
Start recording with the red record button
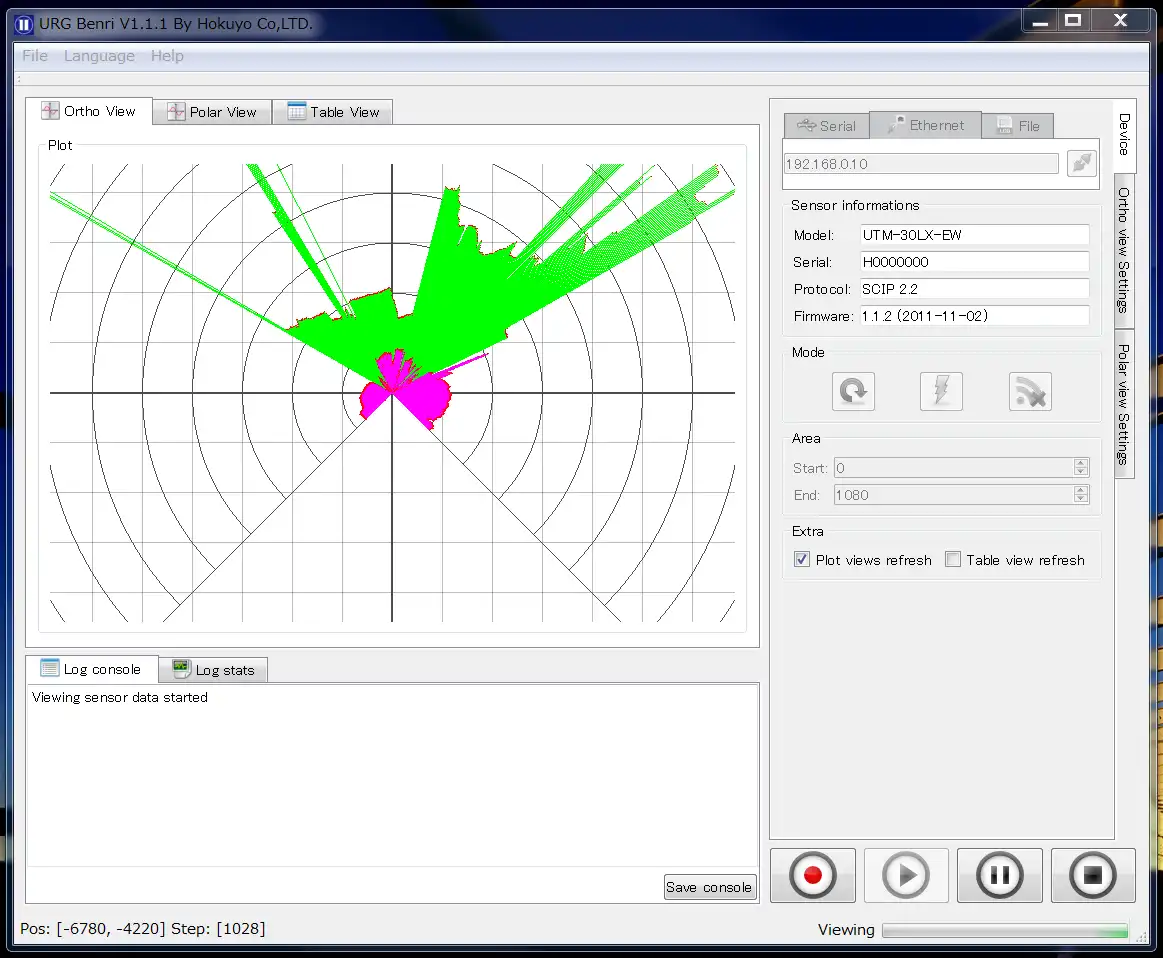pos(813,876)
